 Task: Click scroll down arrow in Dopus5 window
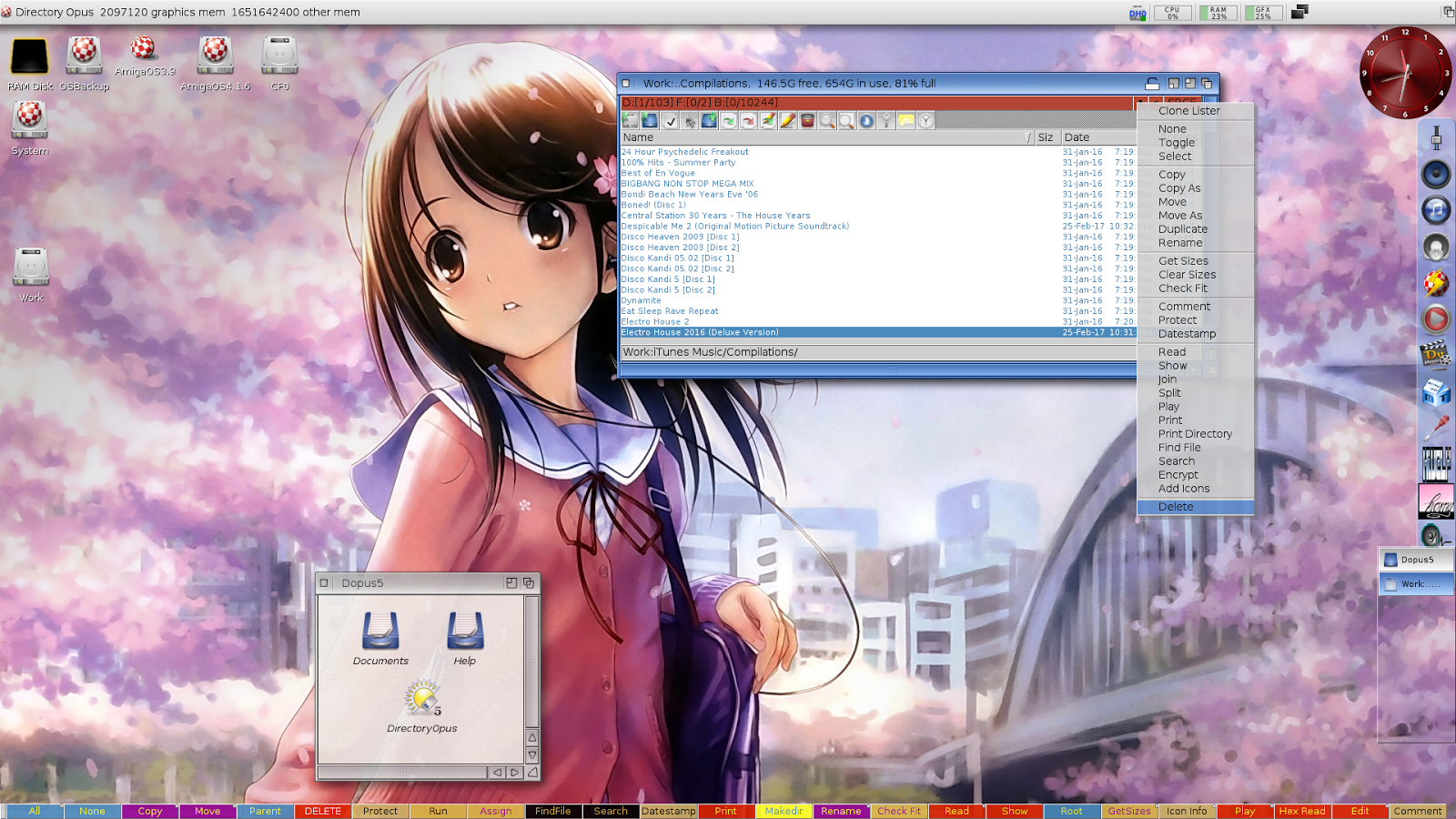coord(532,755)
